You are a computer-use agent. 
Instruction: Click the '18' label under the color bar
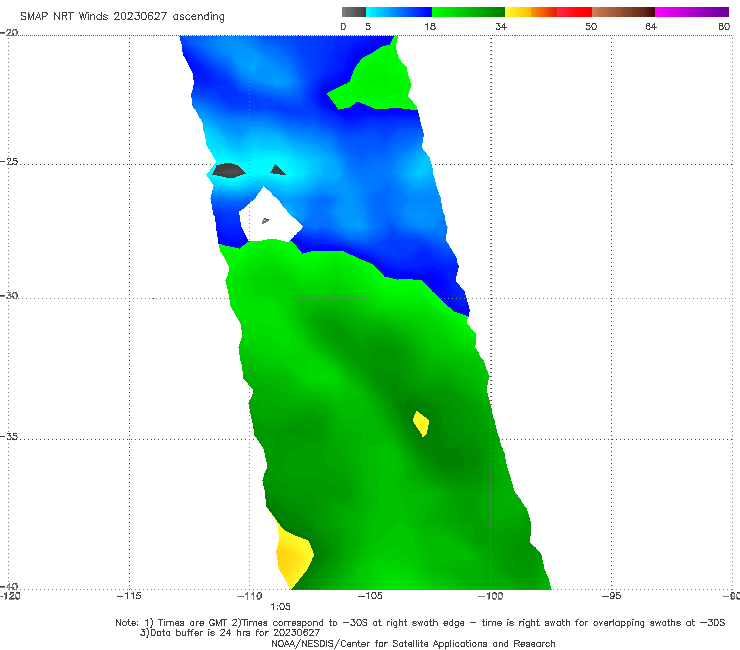coord(430,27)
